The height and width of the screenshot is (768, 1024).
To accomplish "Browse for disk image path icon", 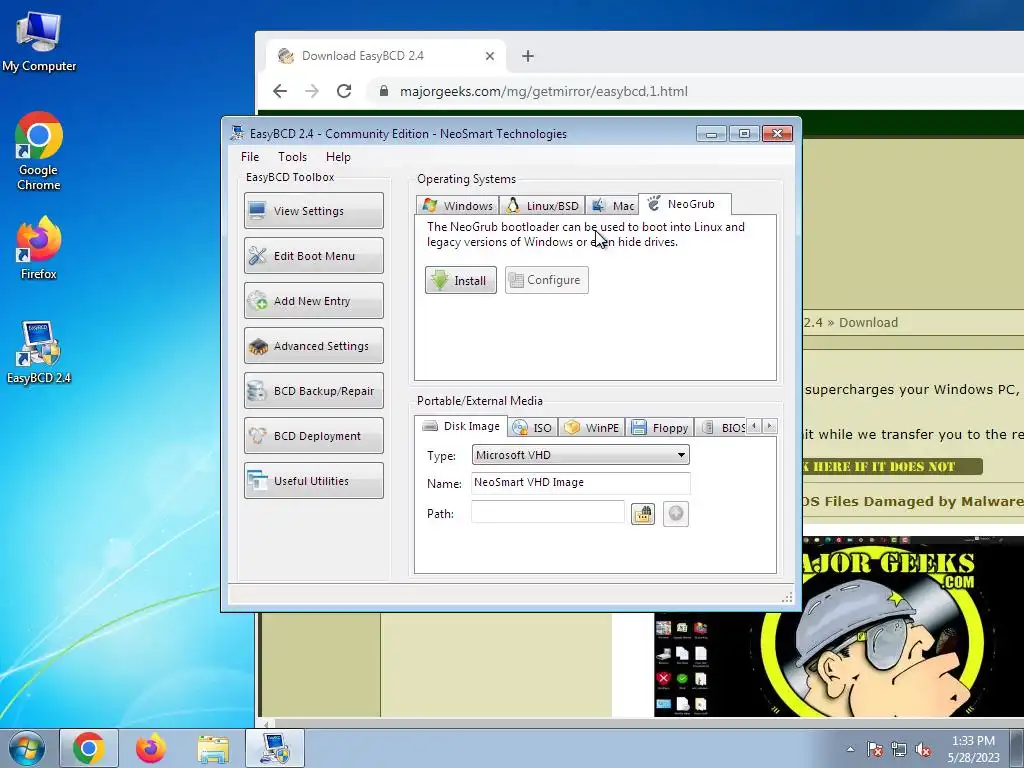I will [643, 514].
